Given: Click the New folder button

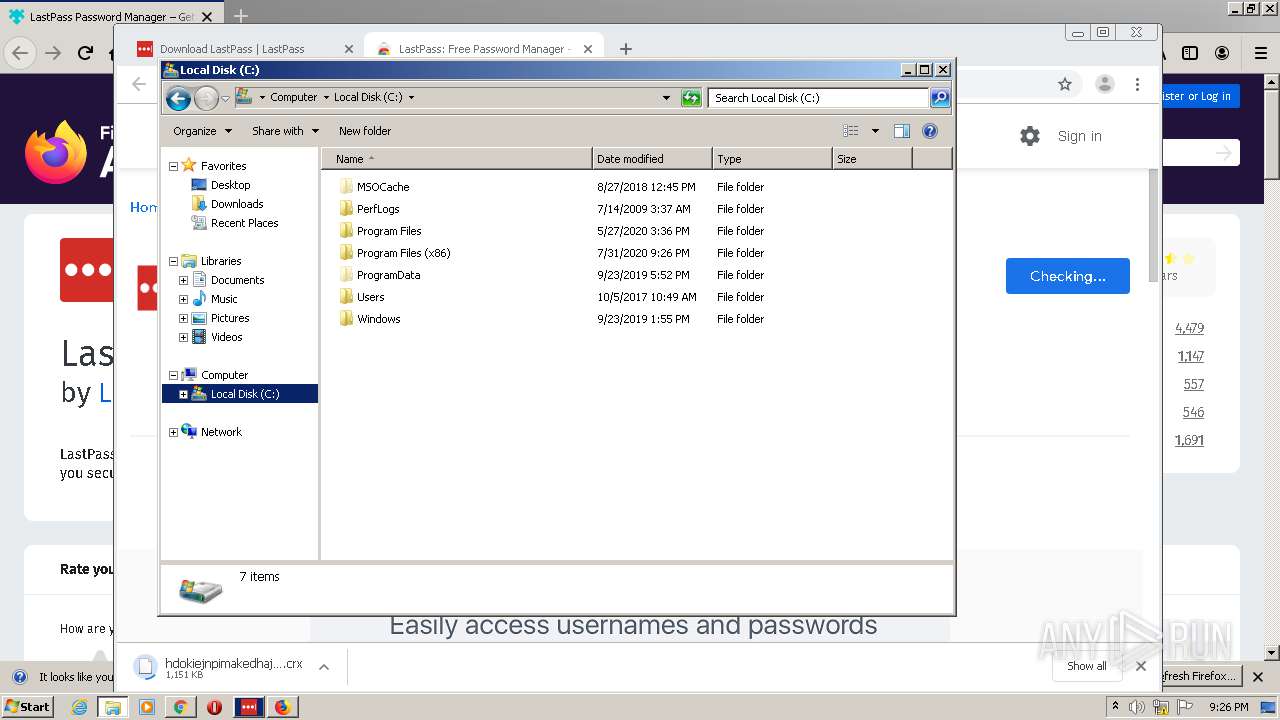Looking at the screenshot, I should (365, 131).
